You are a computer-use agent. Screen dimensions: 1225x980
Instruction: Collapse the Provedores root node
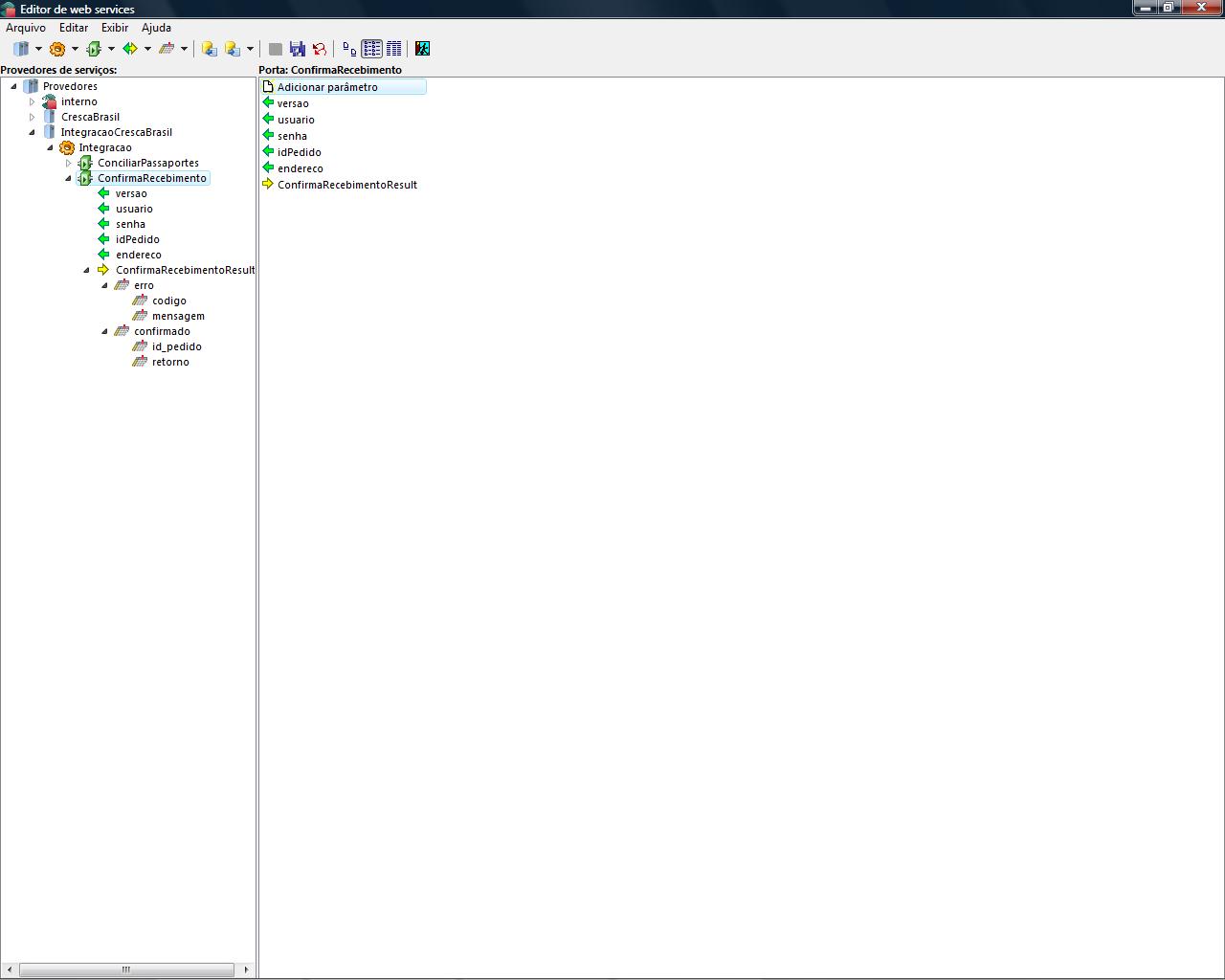13,86
